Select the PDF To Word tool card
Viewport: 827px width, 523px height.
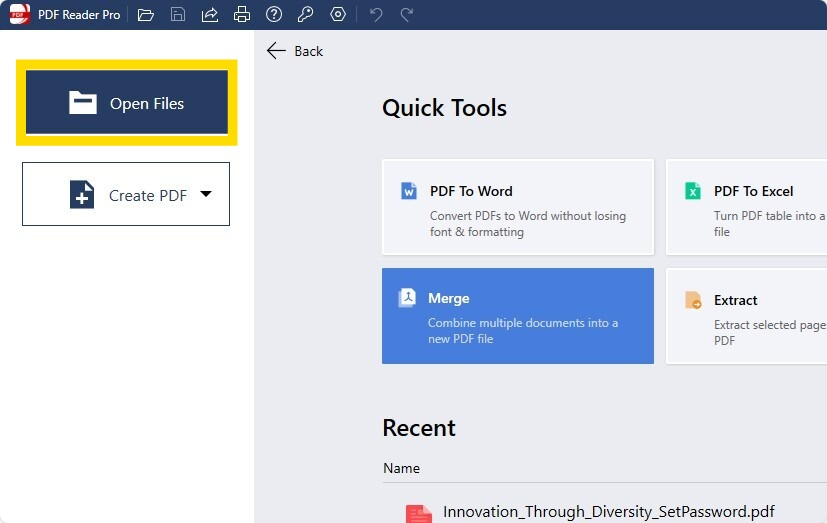click(518, 207)
